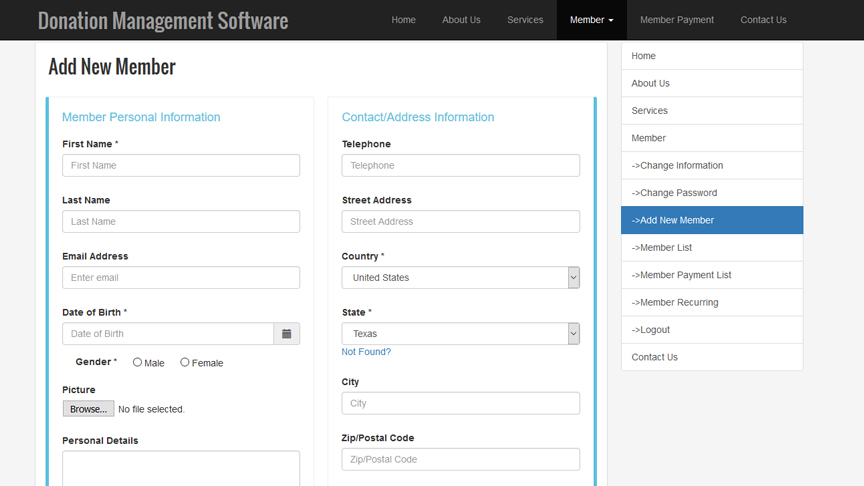Select the Female gender radio button
Screen dimensions: 864x486
pos(185,362)
